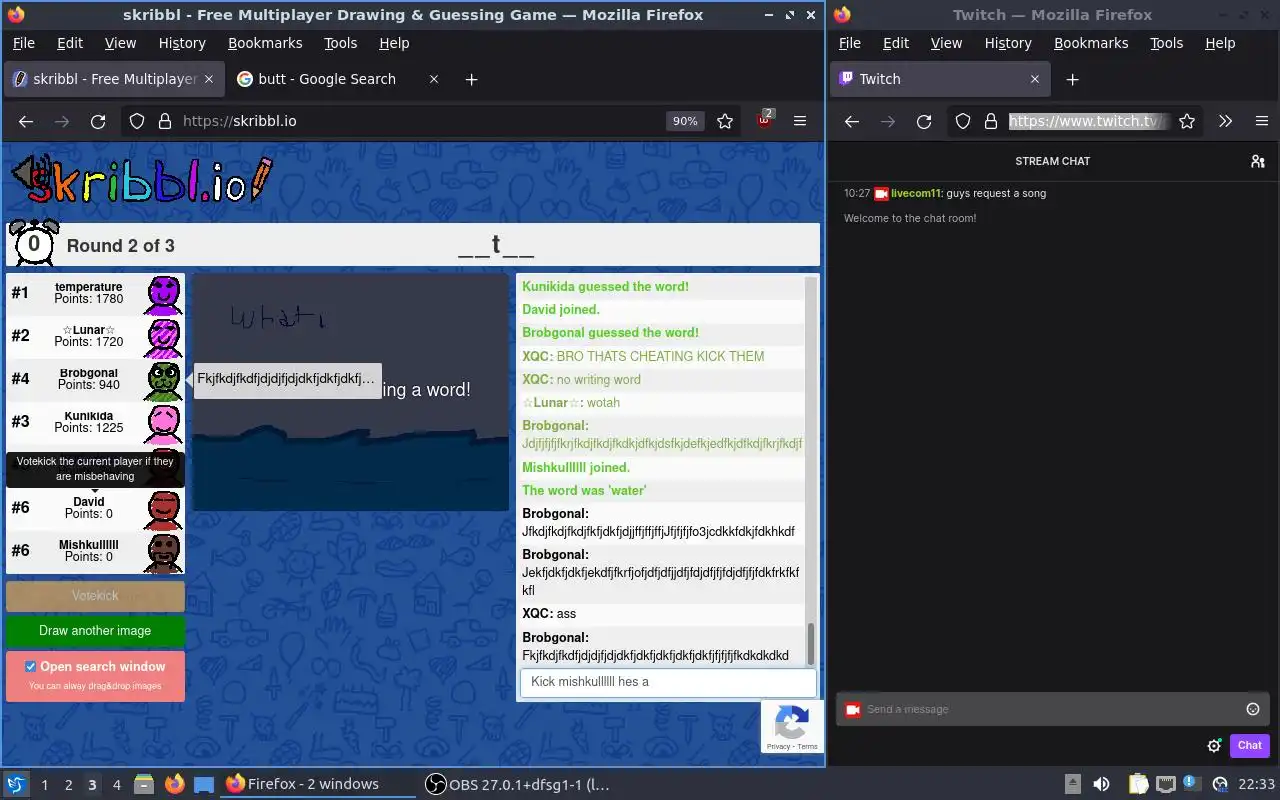Click the skribbl.io logo
Image resolution: width=1280 pixels, height=800 pixels.
click(140, 181)
